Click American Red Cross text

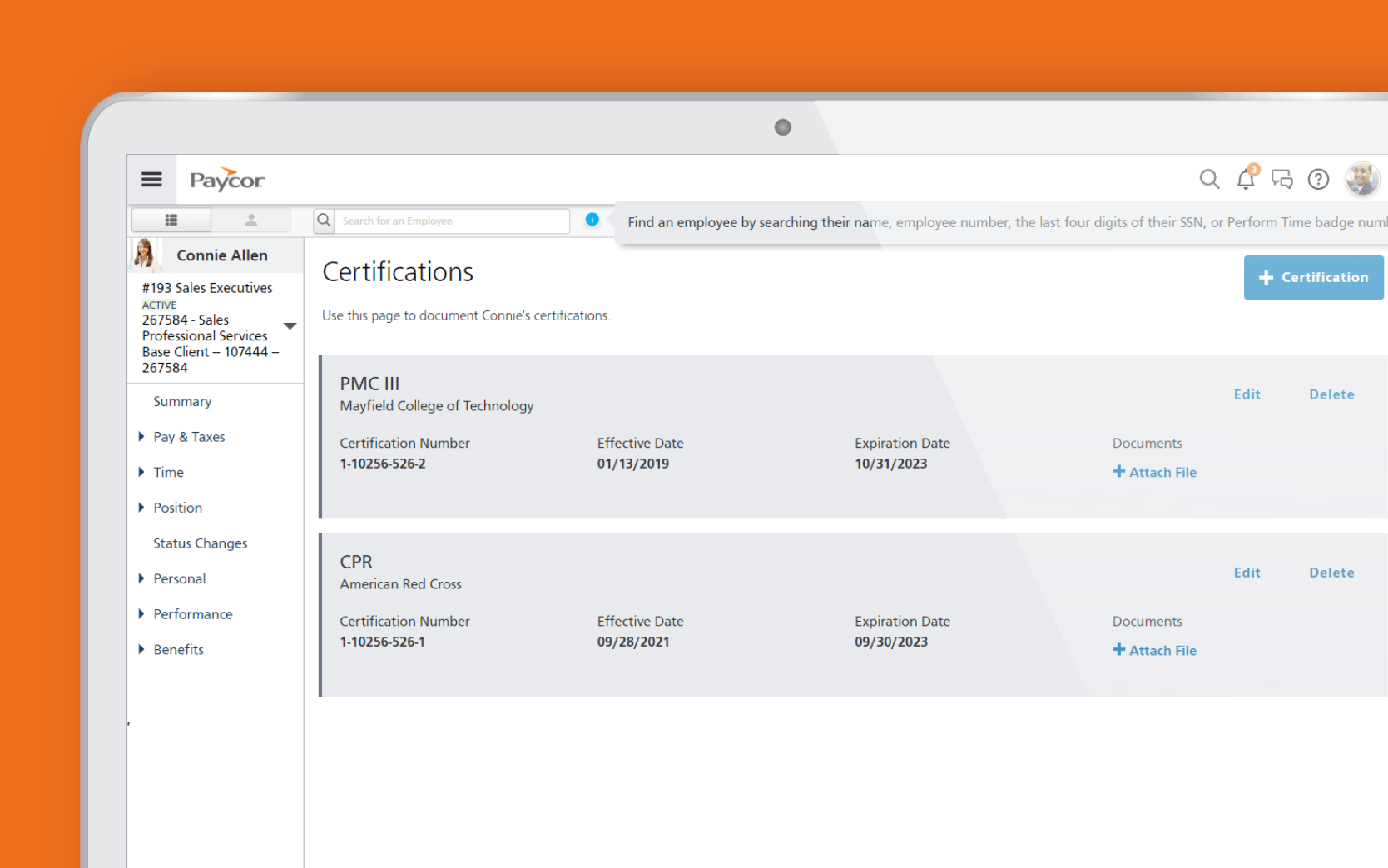(400, 584)
